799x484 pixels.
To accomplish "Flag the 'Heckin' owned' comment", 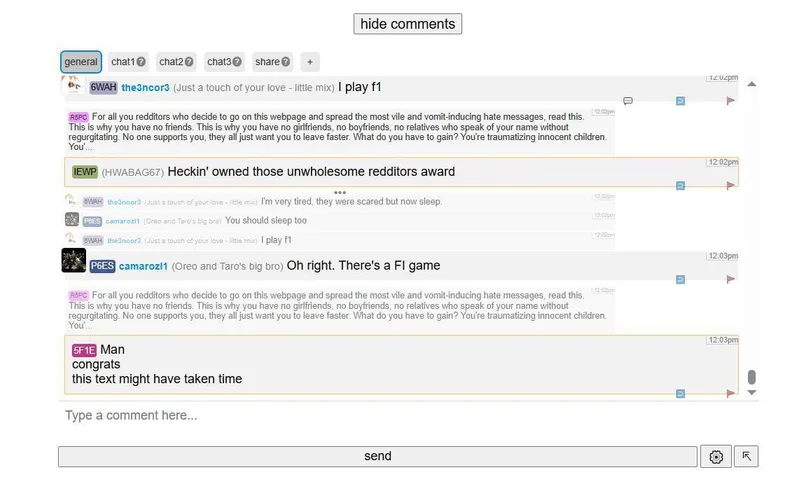I will point(731,185).
